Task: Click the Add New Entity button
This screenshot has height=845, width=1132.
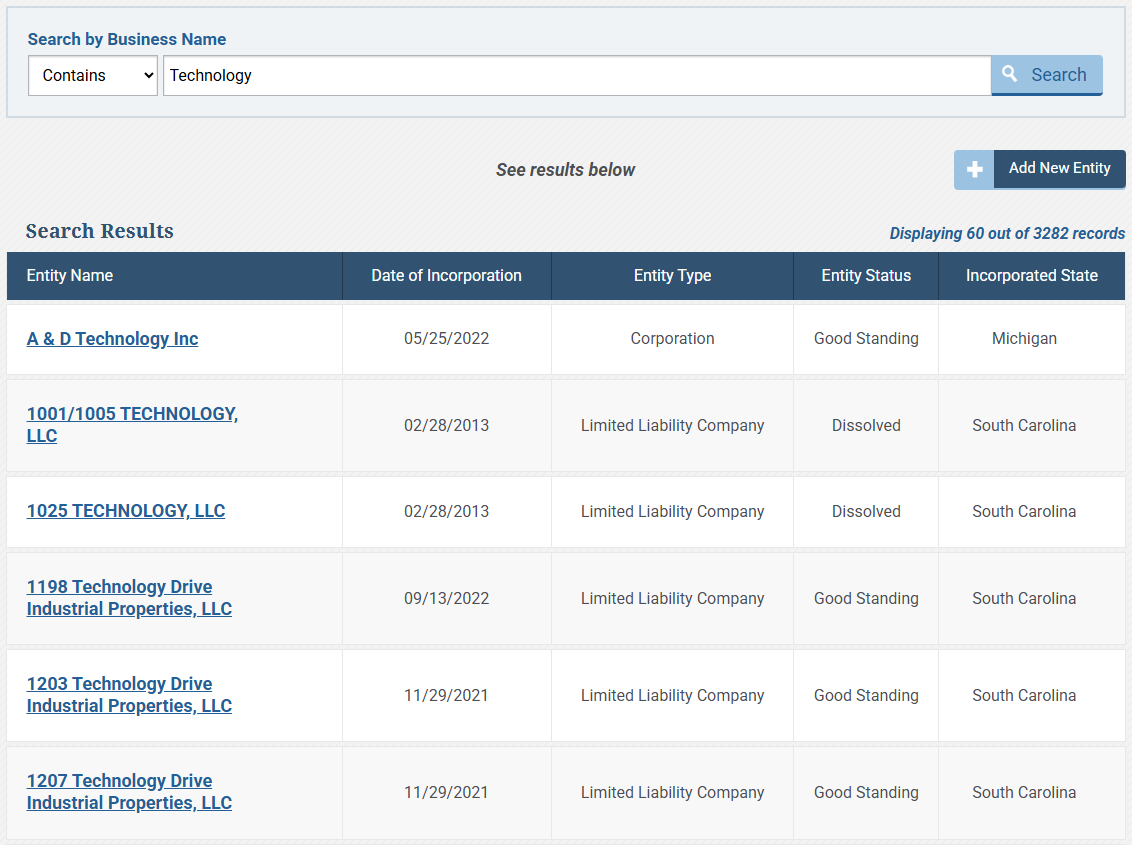Action: coord(1059,169)
